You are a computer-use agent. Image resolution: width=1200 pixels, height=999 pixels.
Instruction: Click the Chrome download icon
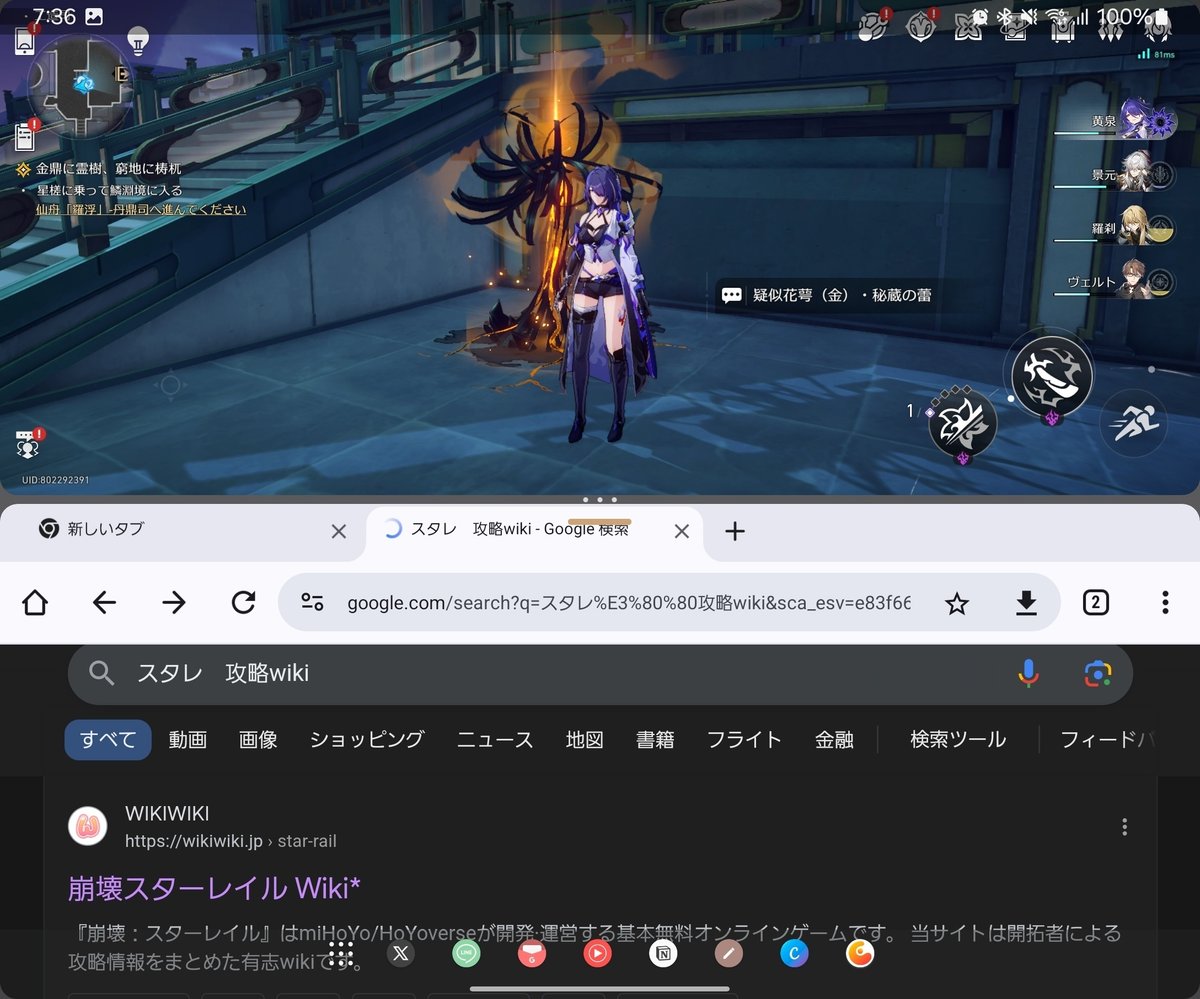click(x=1026, y=603)
